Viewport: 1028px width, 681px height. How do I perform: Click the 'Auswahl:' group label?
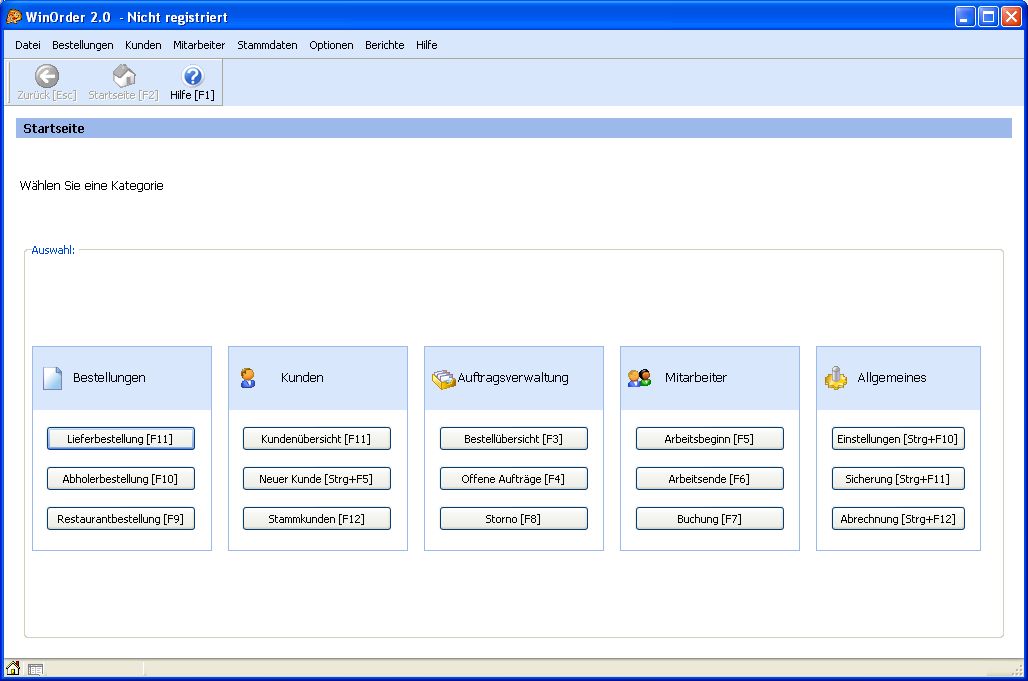[x=53, y=250]
